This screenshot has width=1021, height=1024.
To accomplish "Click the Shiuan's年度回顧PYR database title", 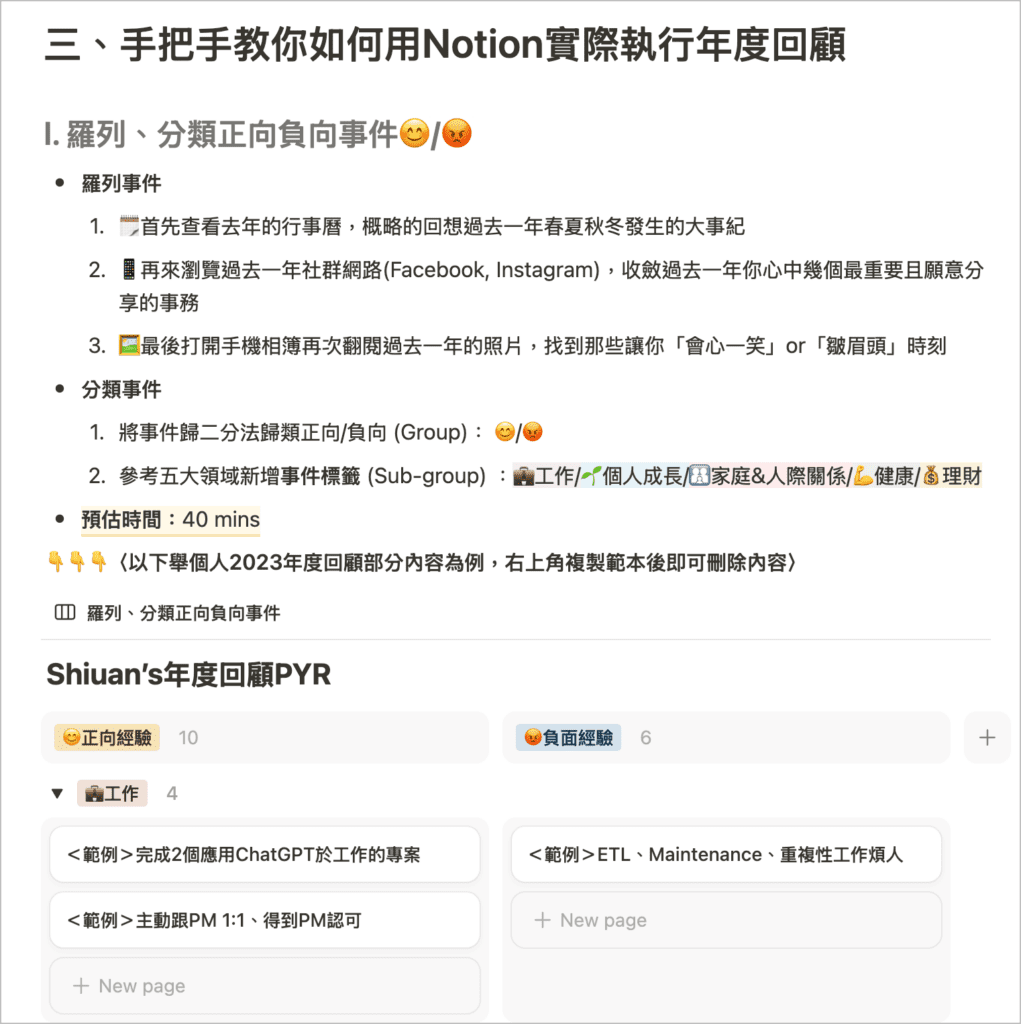I will tap(188, 675).
